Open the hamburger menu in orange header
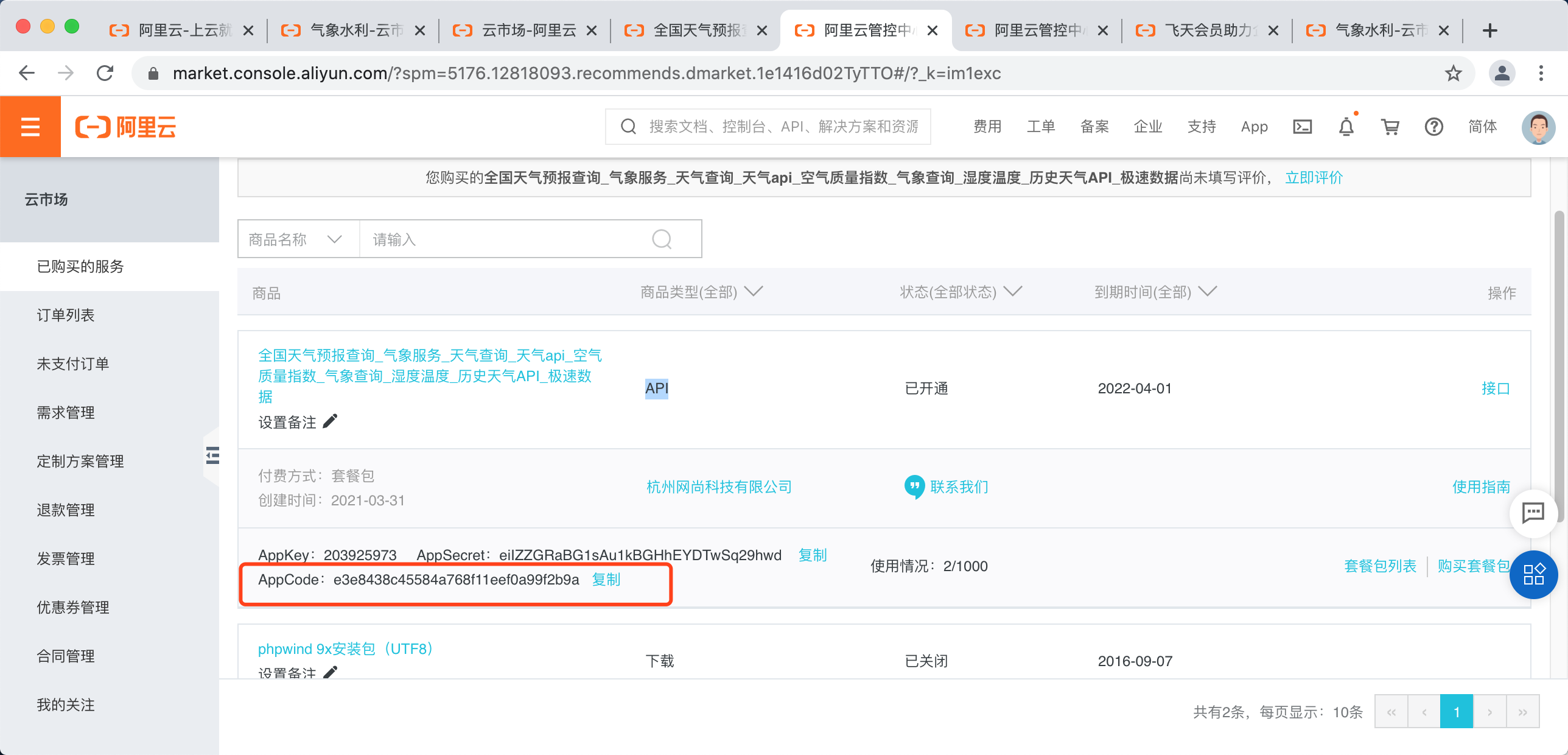This screenshot has height=755, width=1568. pyautogui.click(x=30, y=127)
